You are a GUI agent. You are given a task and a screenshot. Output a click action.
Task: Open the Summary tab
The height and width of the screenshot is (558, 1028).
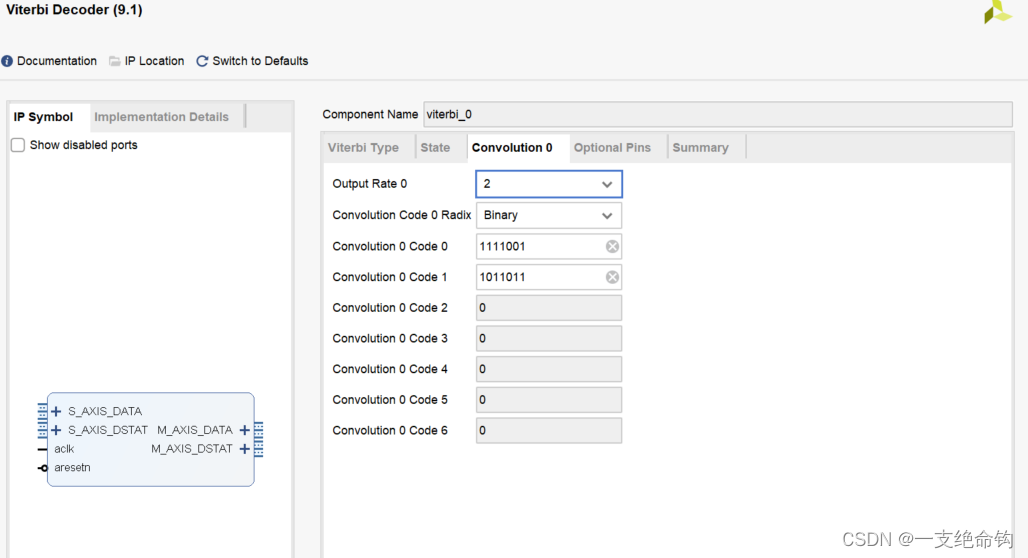click(x=700, y=148)
